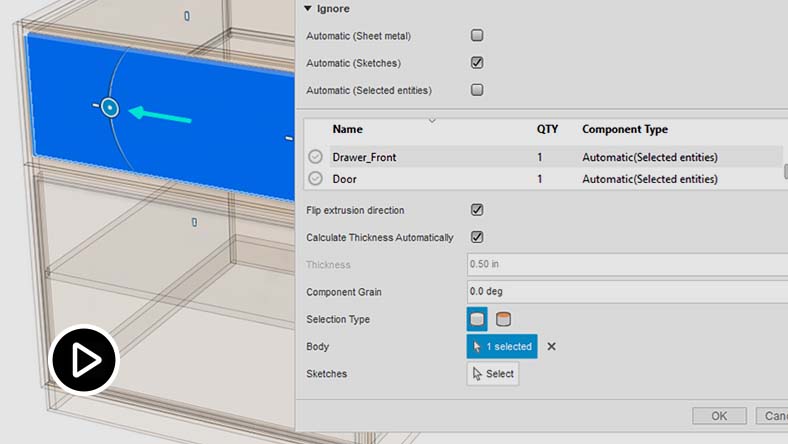The width and height of the screenshot is (788, 444).
Task: Click the status icon beside Door
Action: pos(316,179)
